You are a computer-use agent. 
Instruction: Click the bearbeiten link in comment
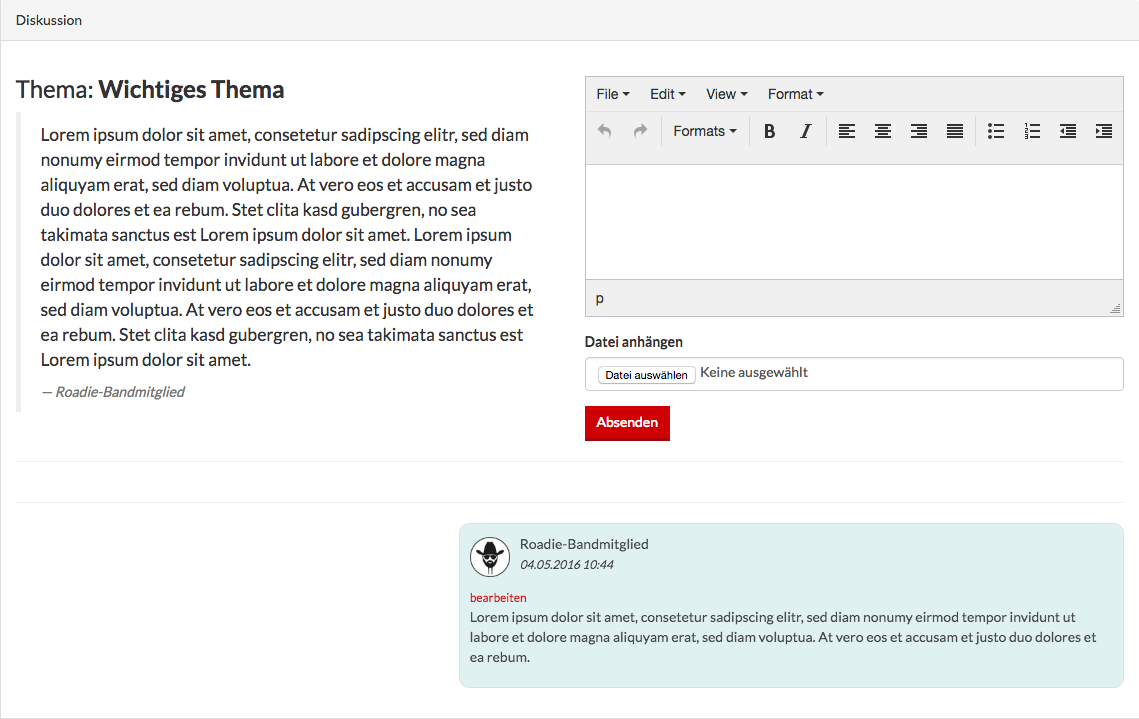498,598
